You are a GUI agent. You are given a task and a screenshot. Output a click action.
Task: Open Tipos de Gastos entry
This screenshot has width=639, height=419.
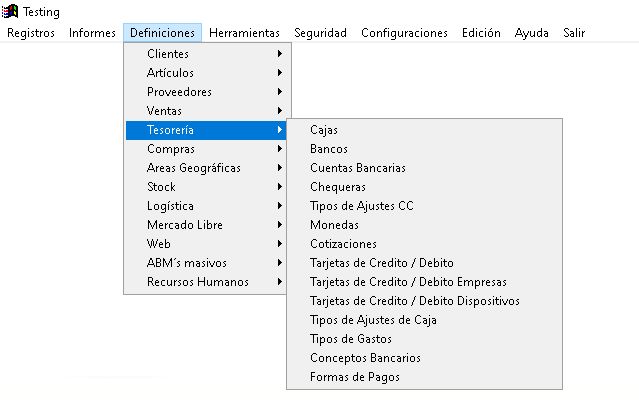coord(351,339)
